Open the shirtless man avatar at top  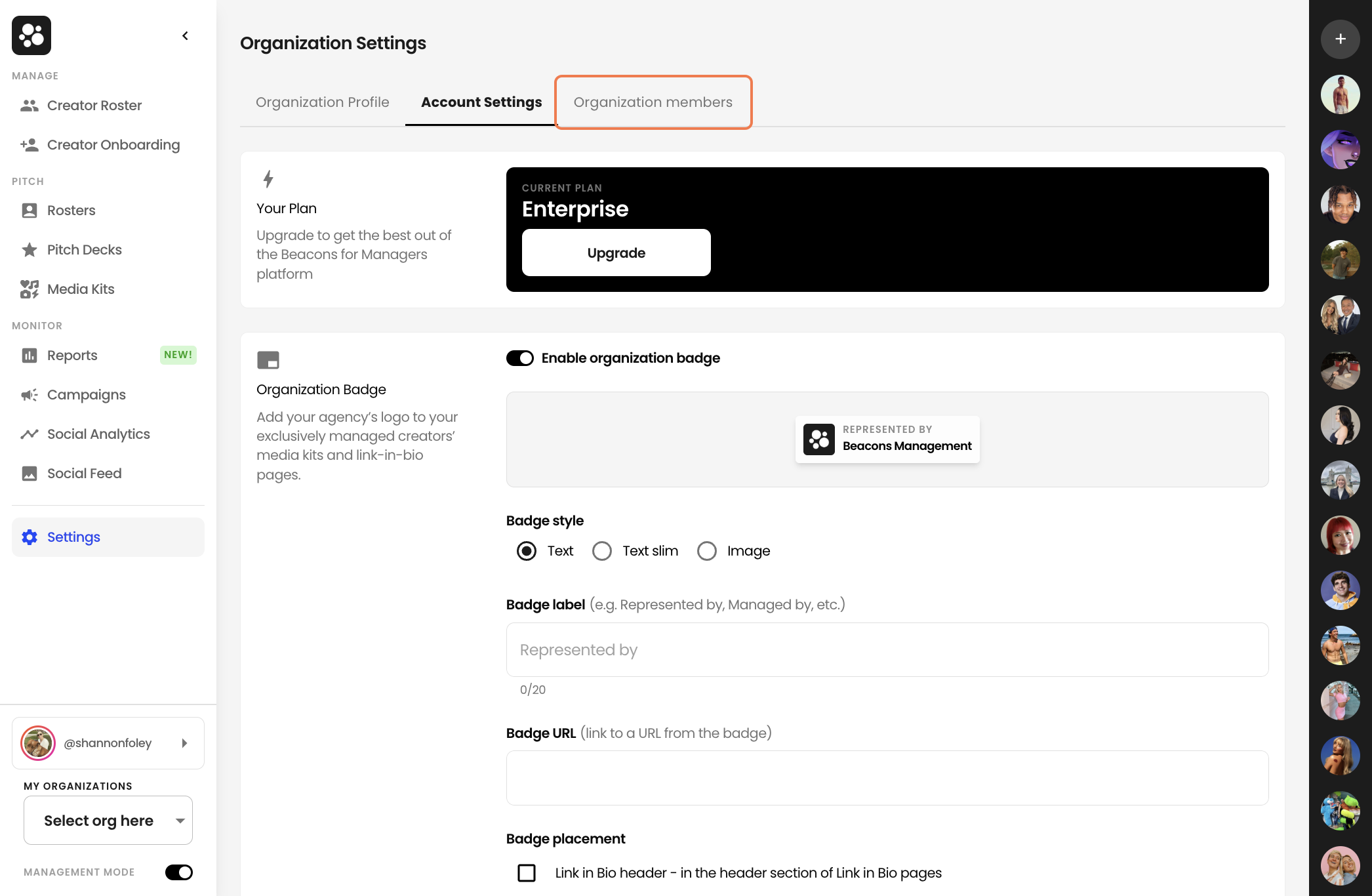[1341, 94]
